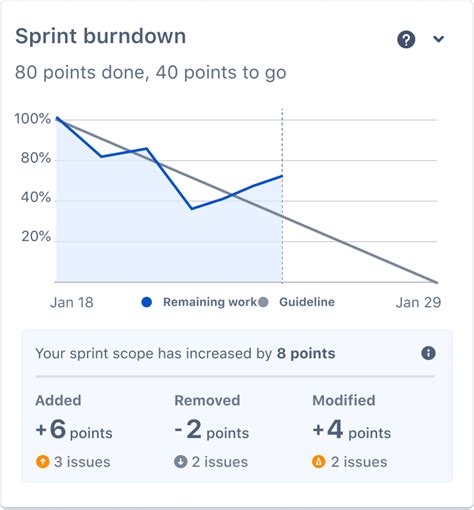The image size is (474, 510).
Task: Open the help question mark icon
Action: pos(406,39)
